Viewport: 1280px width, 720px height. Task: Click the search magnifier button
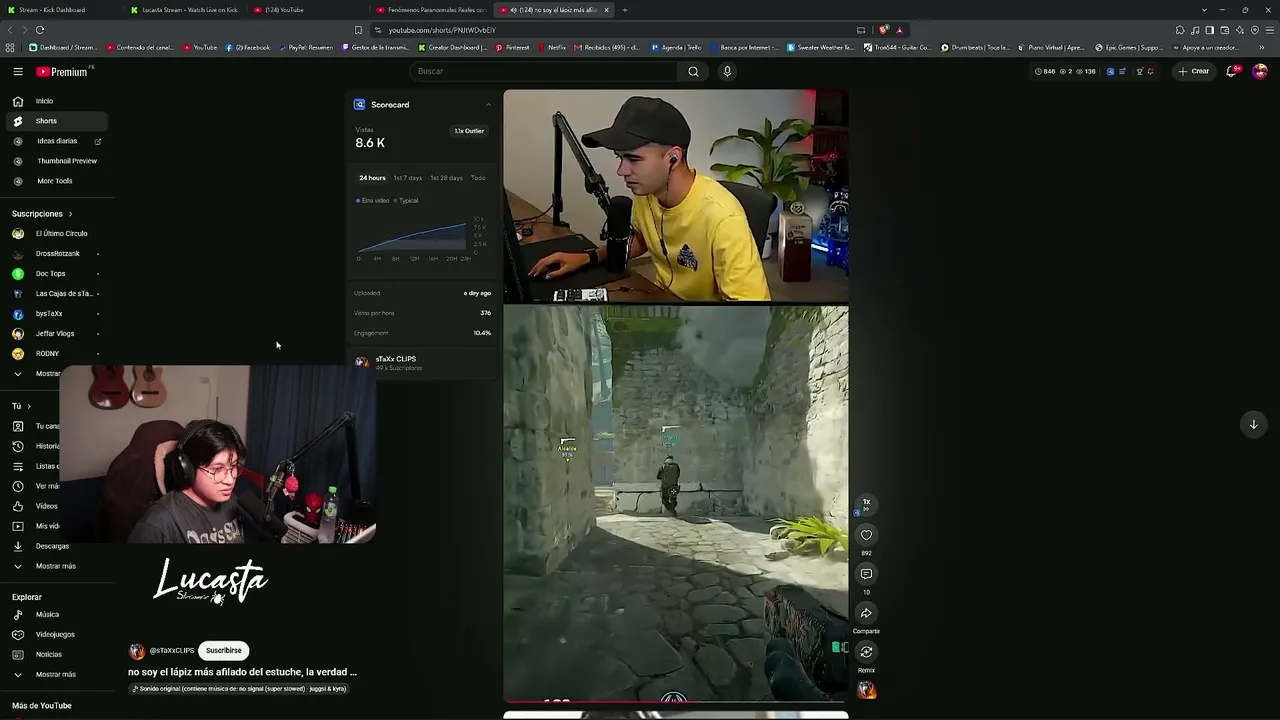pyautogui.click(x=693, y=71)
